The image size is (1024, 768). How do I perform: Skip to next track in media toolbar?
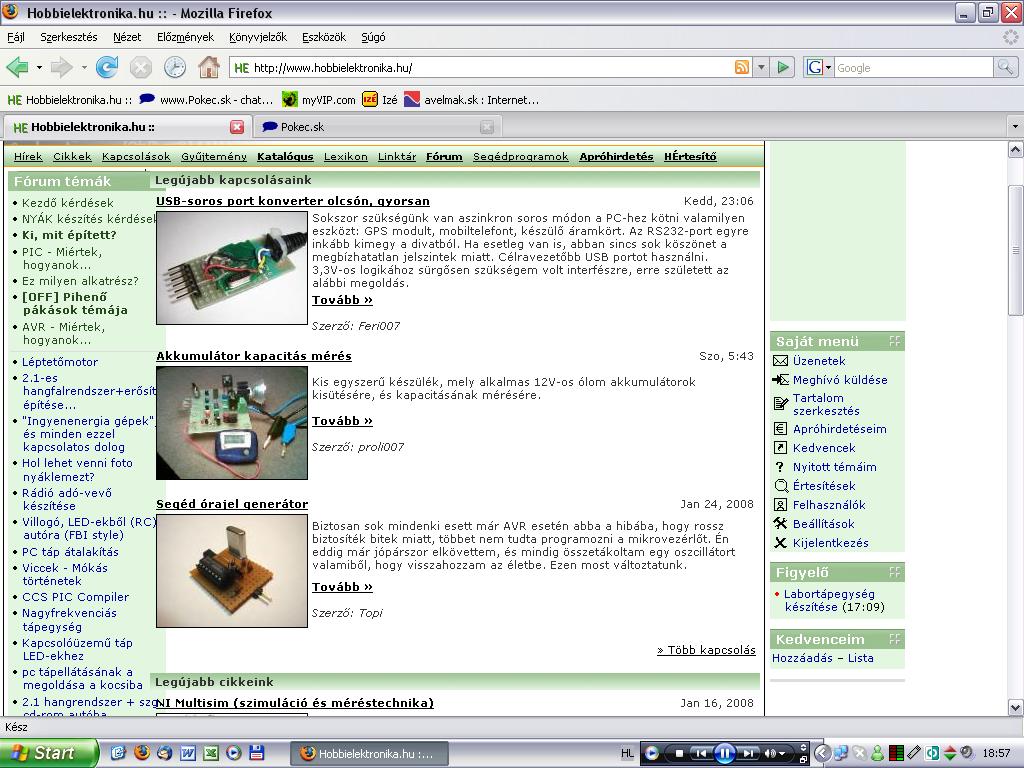[x=748, y=754]
